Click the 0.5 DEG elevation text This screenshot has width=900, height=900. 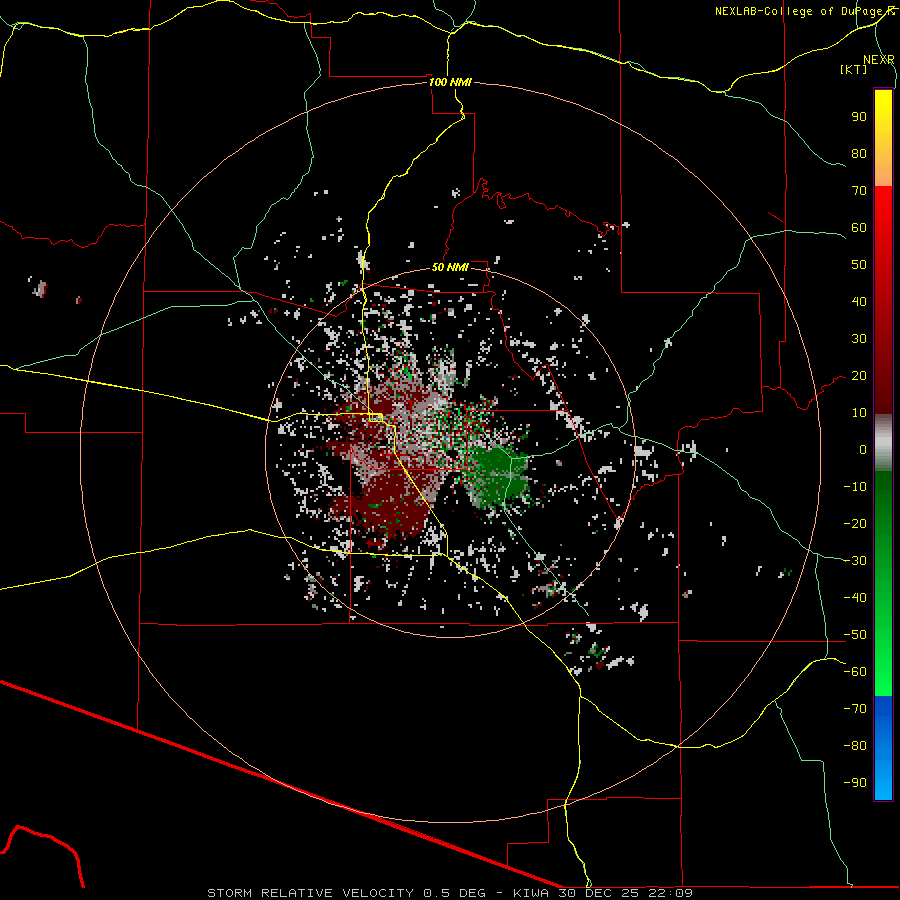[455, 893]
